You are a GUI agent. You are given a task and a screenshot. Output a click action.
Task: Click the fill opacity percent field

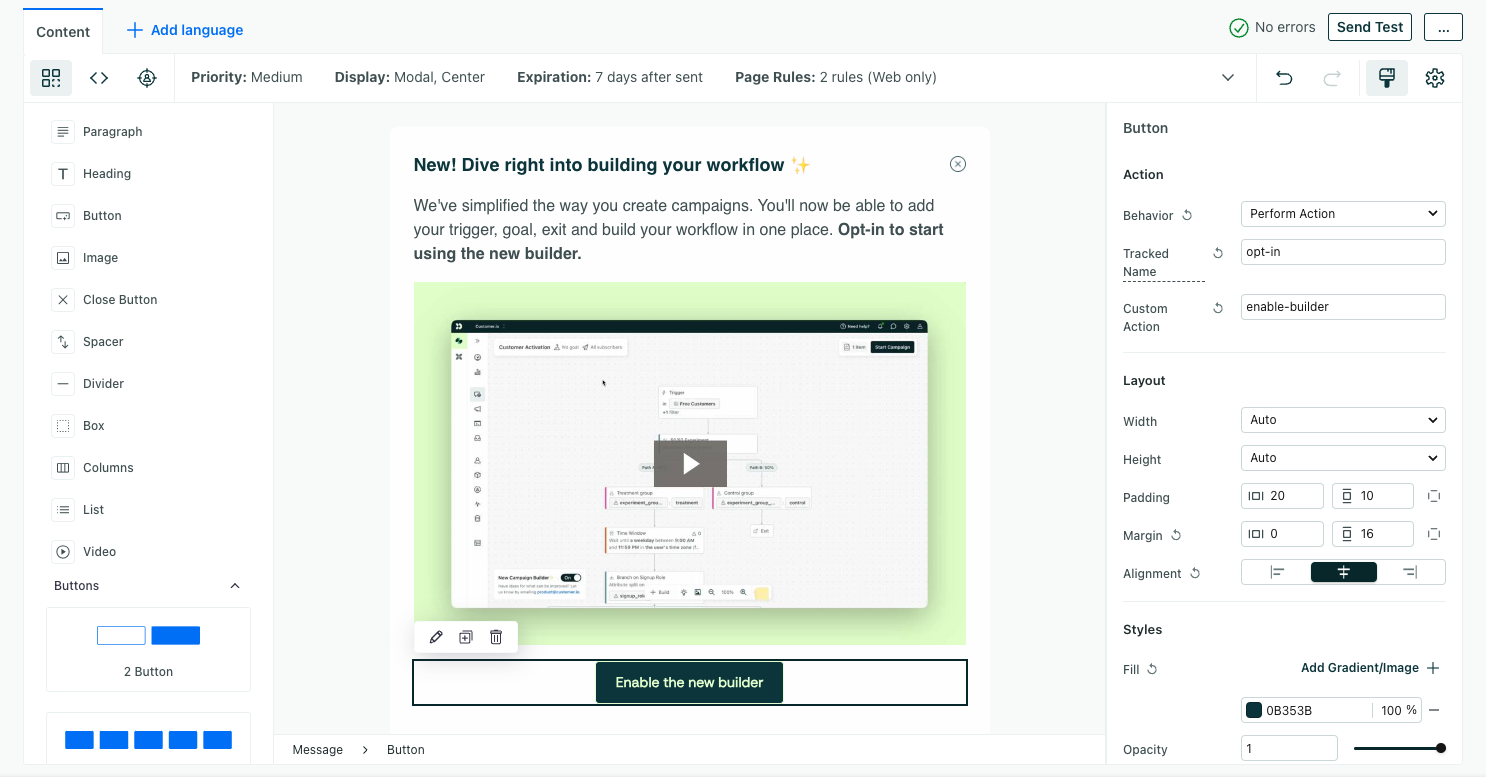[1398, 710]
